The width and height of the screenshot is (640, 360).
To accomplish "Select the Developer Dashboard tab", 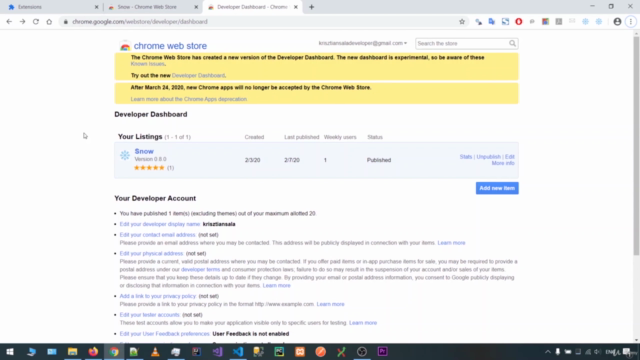I will point(252,7).
